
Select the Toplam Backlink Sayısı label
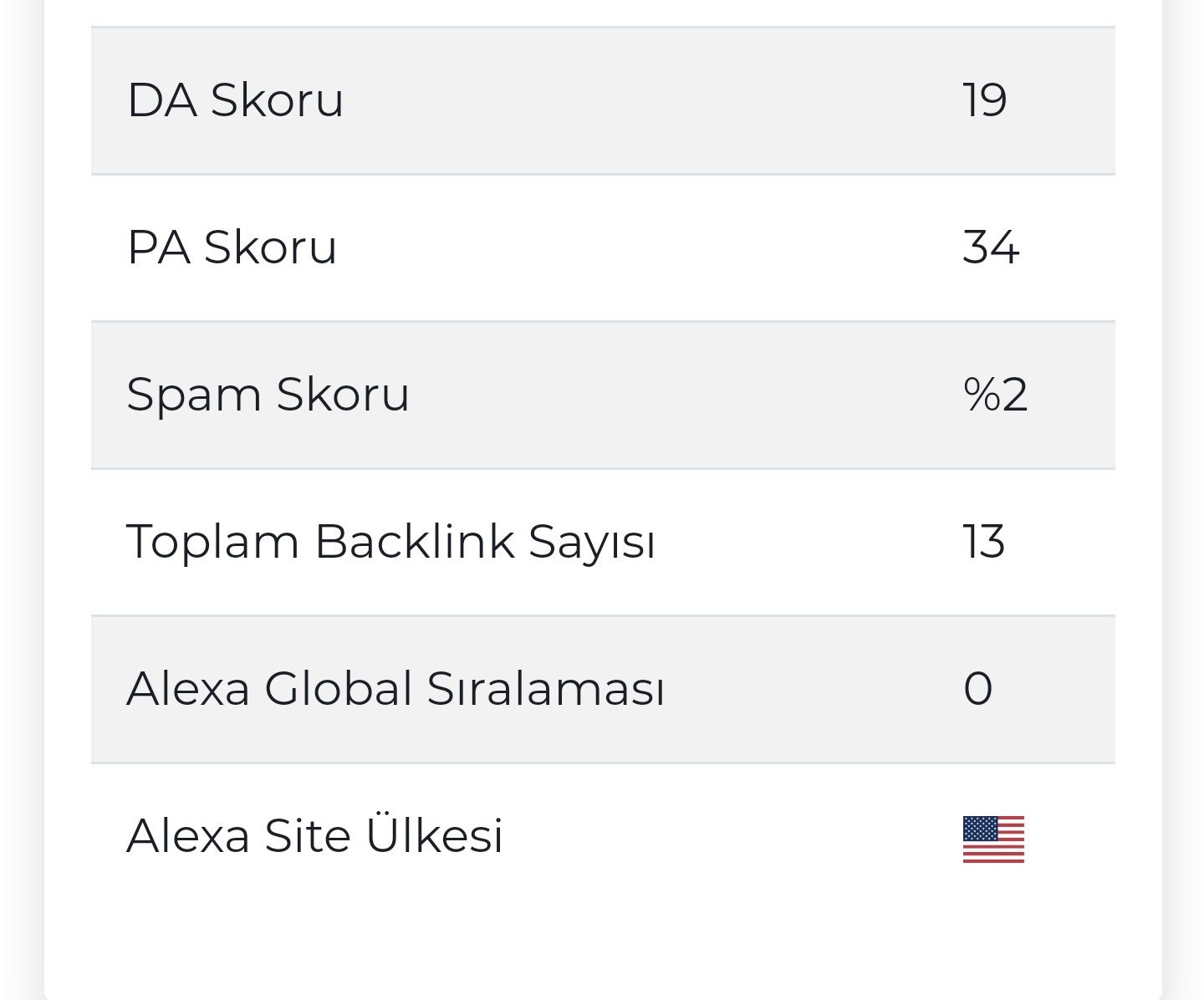click(391, 542)
